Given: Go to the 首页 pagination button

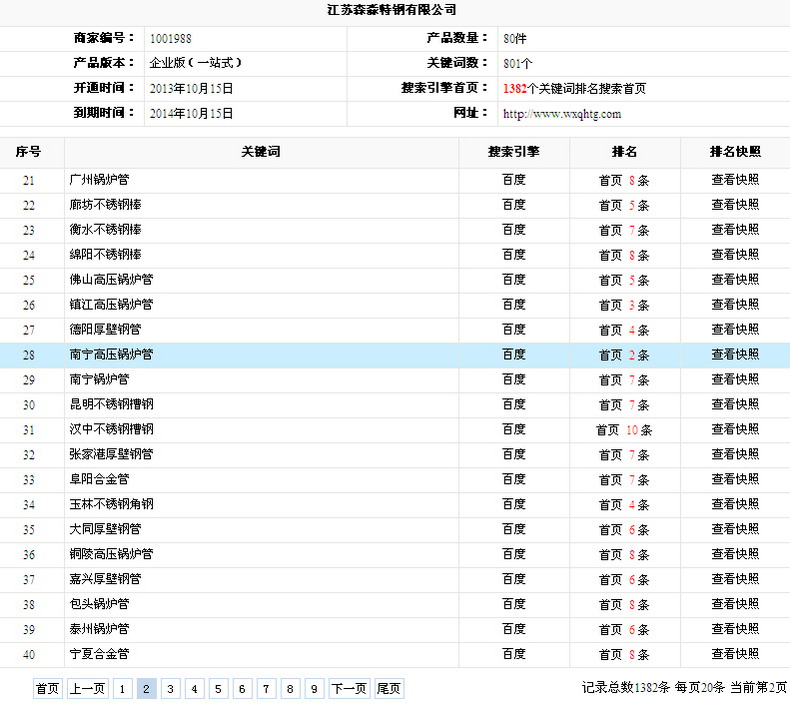Looking at the screenshot, I should coord(48,688).
